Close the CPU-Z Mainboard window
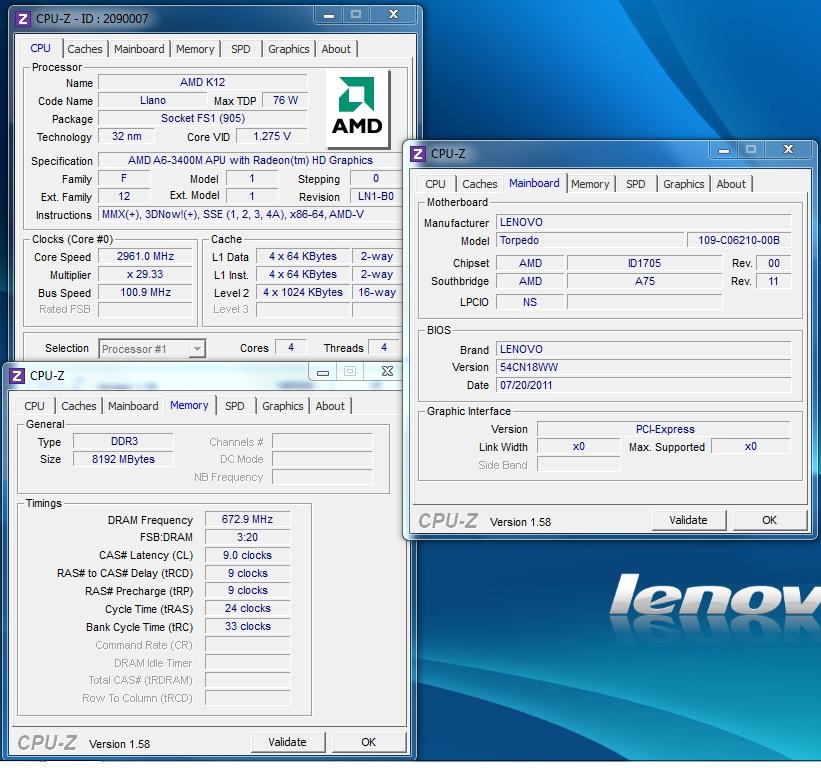Image resolution: width=821 pixels, height=768 pixels. pyautogui.click(x=788, y=150)
